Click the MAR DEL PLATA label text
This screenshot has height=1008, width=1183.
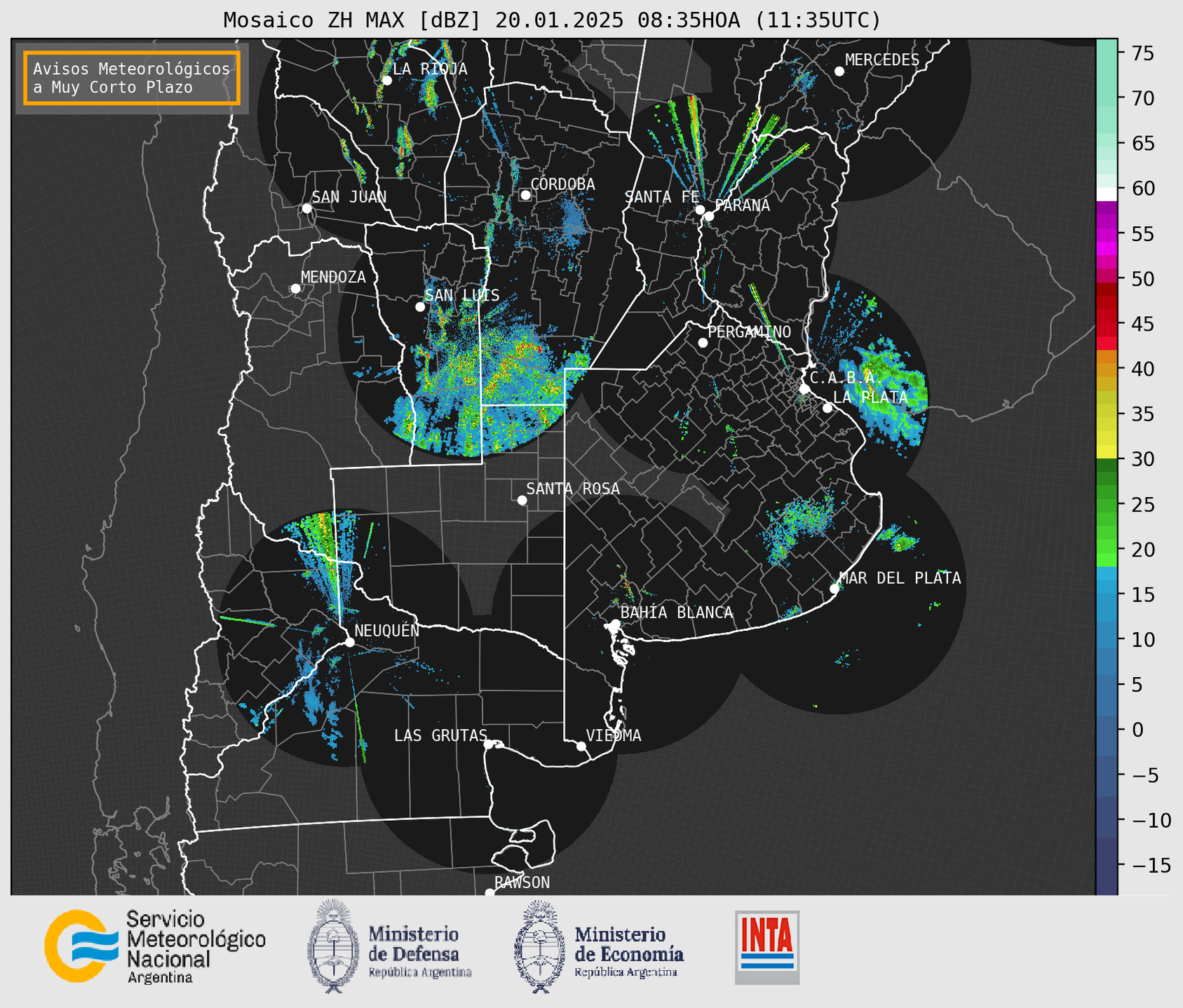[x=900, y=578]
